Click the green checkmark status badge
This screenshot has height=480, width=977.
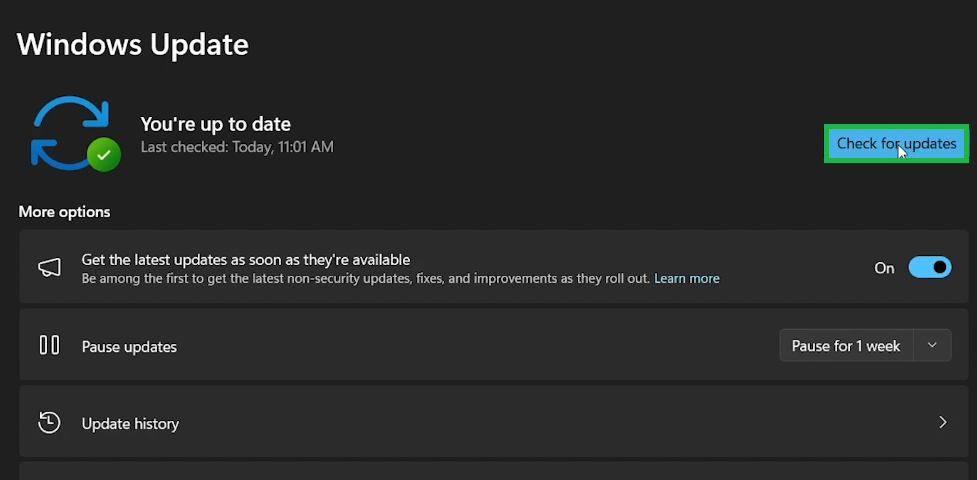tap(104, 154)
